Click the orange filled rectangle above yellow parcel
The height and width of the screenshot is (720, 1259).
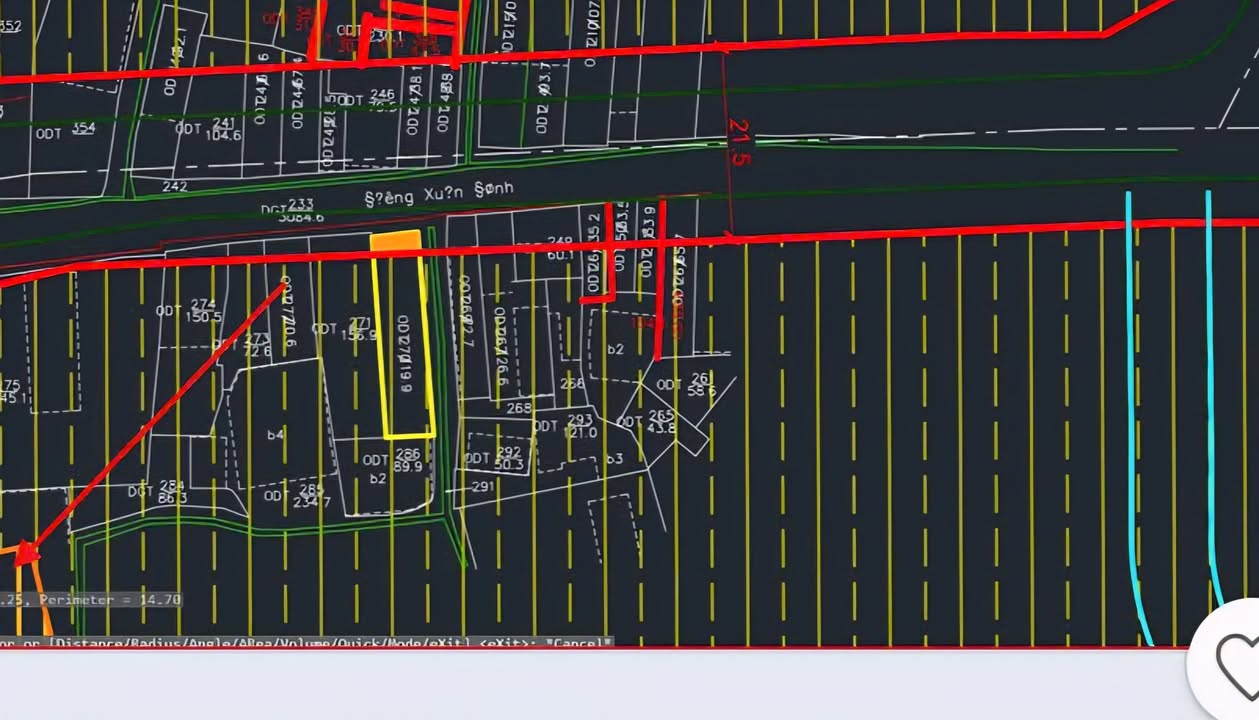pyautogui.click(x=396, y=241)
